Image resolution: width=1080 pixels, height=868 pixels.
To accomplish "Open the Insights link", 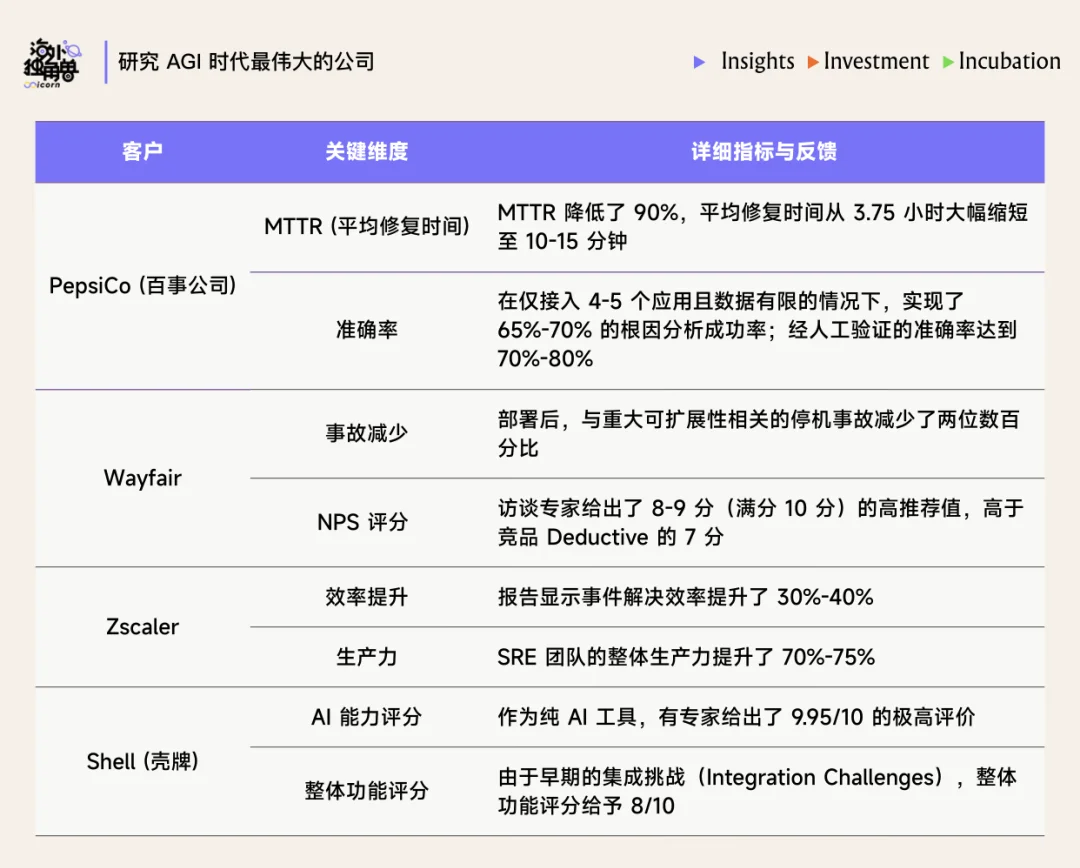I will [758, 61].
